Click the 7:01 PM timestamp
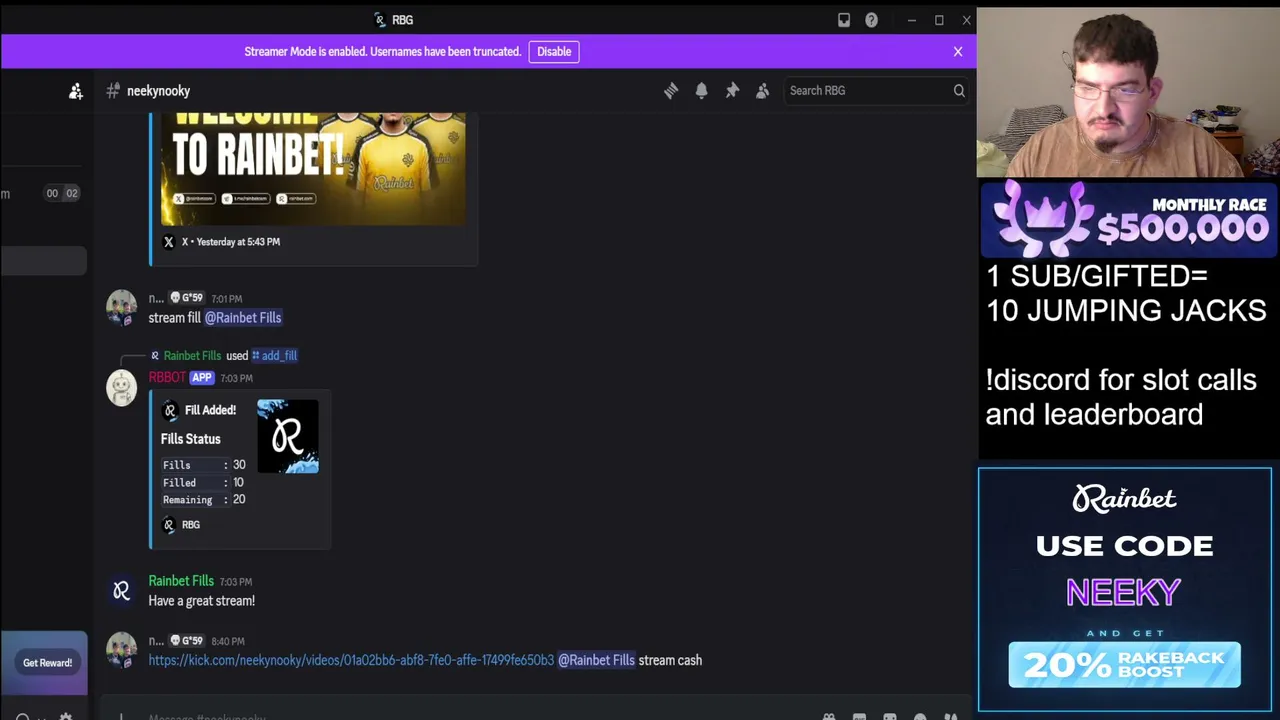Image resolution: width=1280 pixels, height=720 pixels. [226, 299]
